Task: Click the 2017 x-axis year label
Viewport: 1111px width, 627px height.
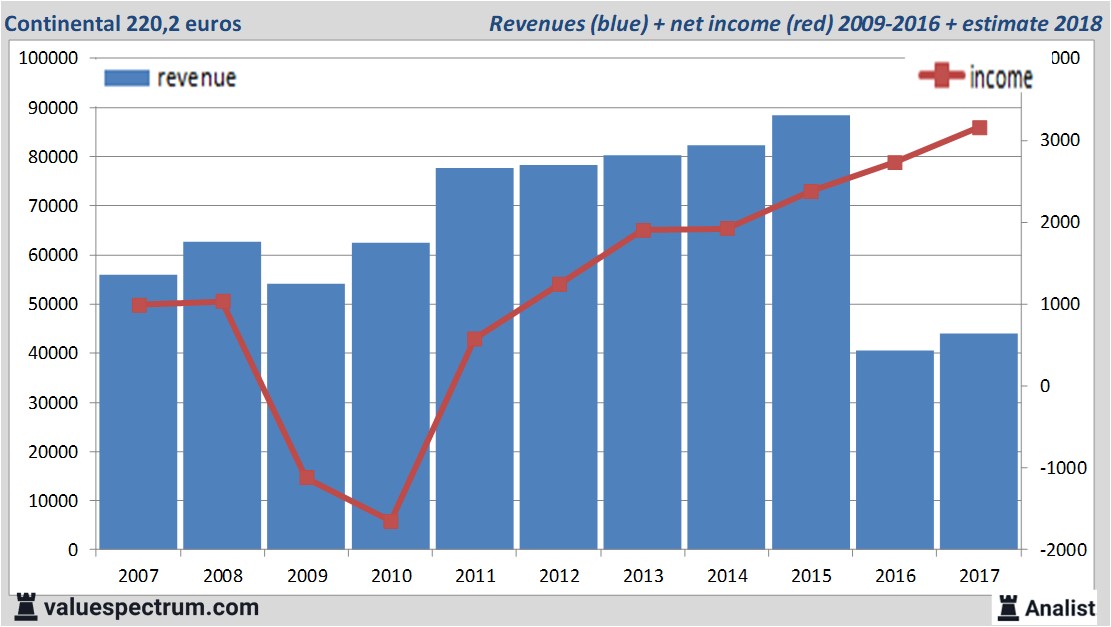Action: tap(979, 575)
